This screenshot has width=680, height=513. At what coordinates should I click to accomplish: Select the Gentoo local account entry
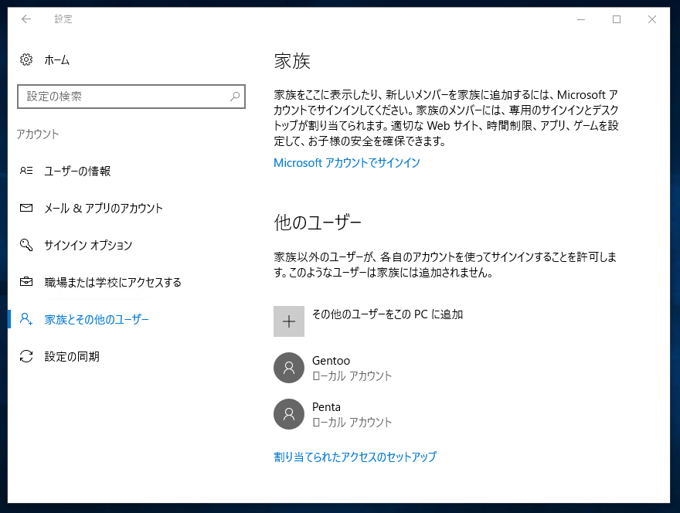click(352, 368)
